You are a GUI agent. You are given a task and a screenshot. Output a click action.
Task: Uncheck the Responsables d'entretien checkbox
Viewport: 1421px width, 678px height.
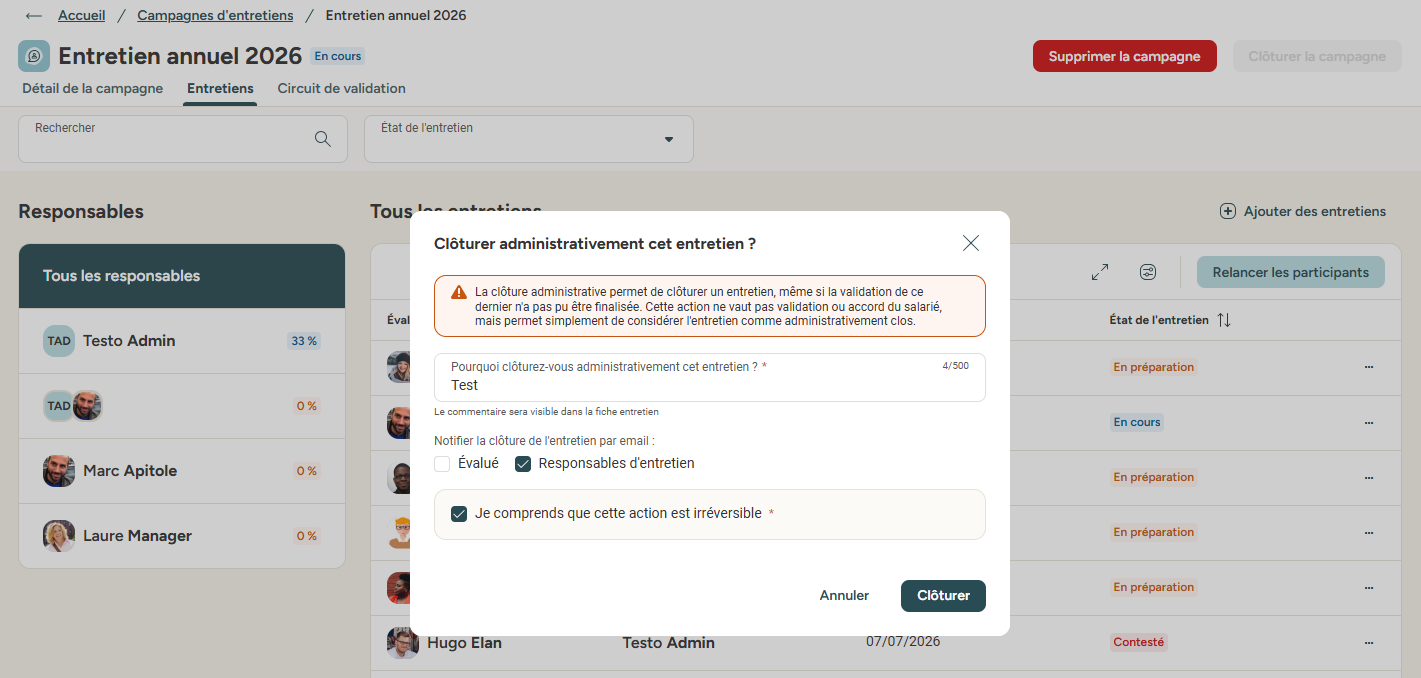tap(523, 464)
